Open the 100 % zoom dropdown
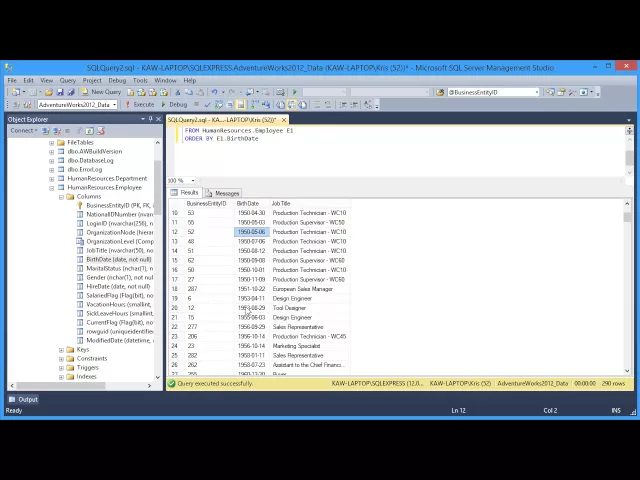 (x=193, y=180)
